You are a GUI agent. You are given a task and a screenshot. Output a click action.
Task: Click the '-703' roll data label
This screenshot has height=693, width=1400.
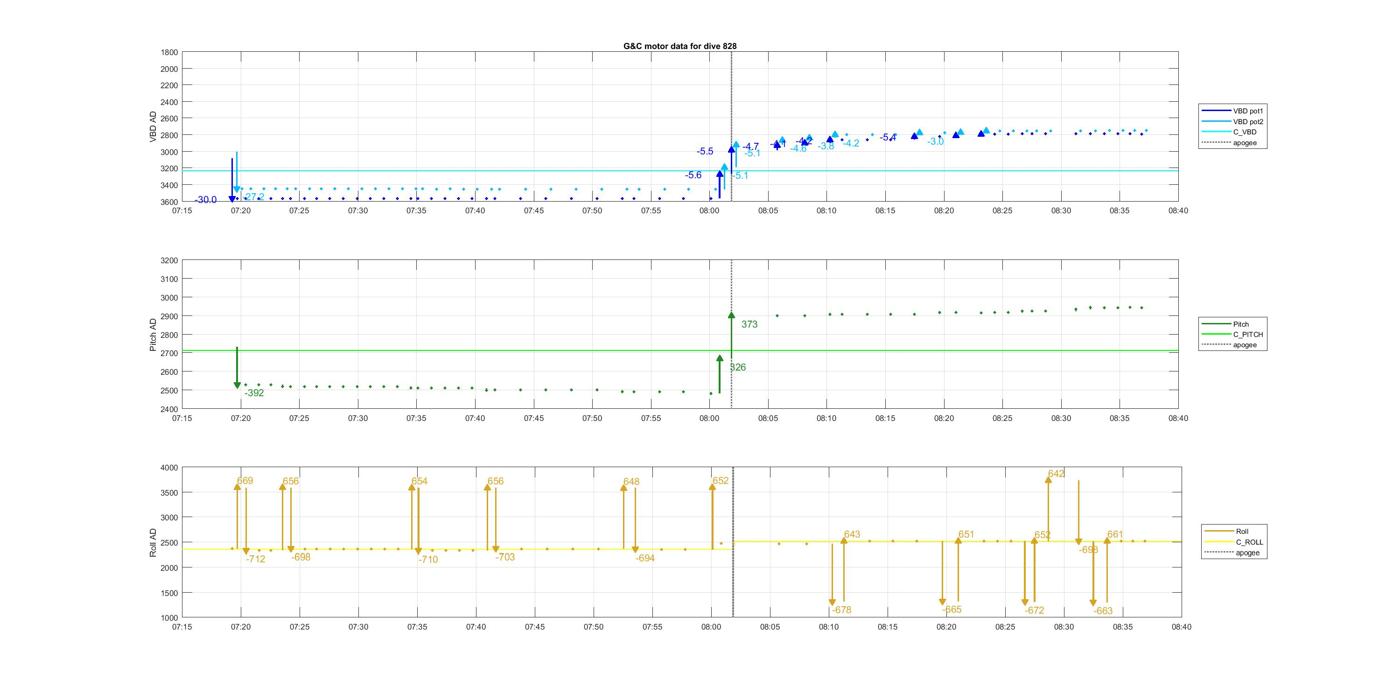pyautogui.click(x=505, y=557)
